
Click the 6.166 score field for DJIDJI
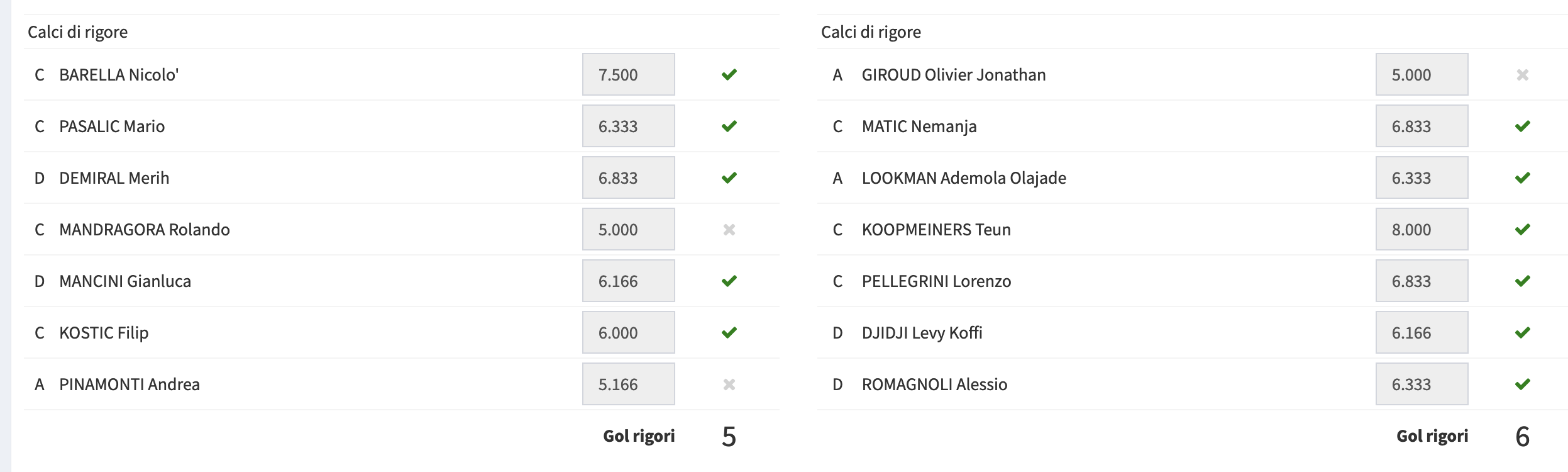point(1422,332)
